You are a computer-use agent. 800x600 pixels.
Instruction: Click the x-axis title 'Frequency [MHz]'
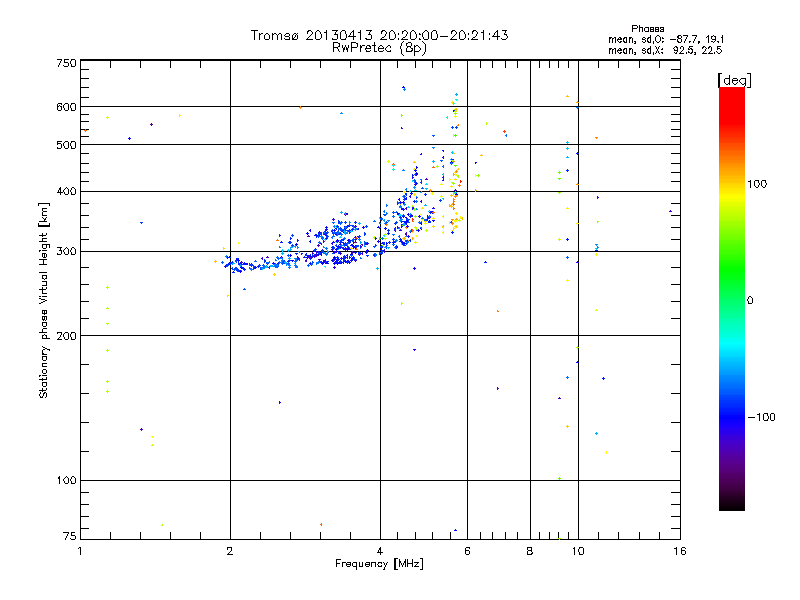click(x=379, y=564)
